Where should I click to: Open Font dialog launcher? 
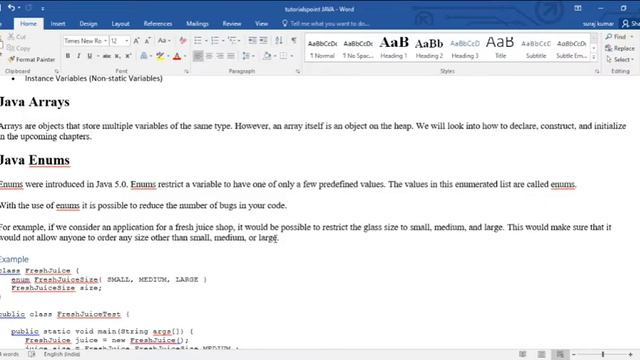187,71
